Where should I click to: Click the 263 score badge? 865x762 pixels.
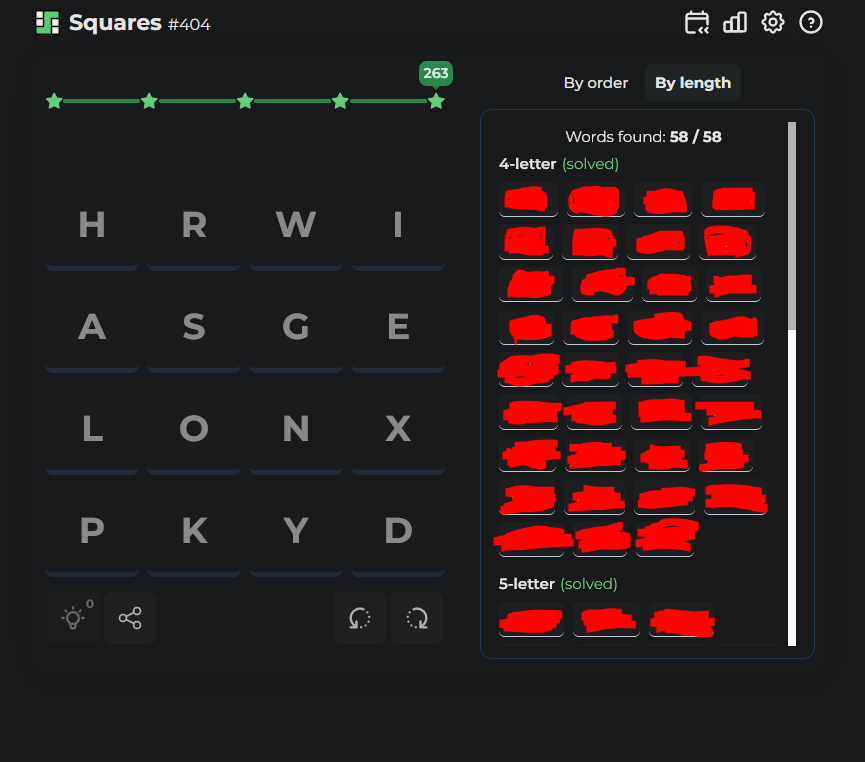click(436, 73)
